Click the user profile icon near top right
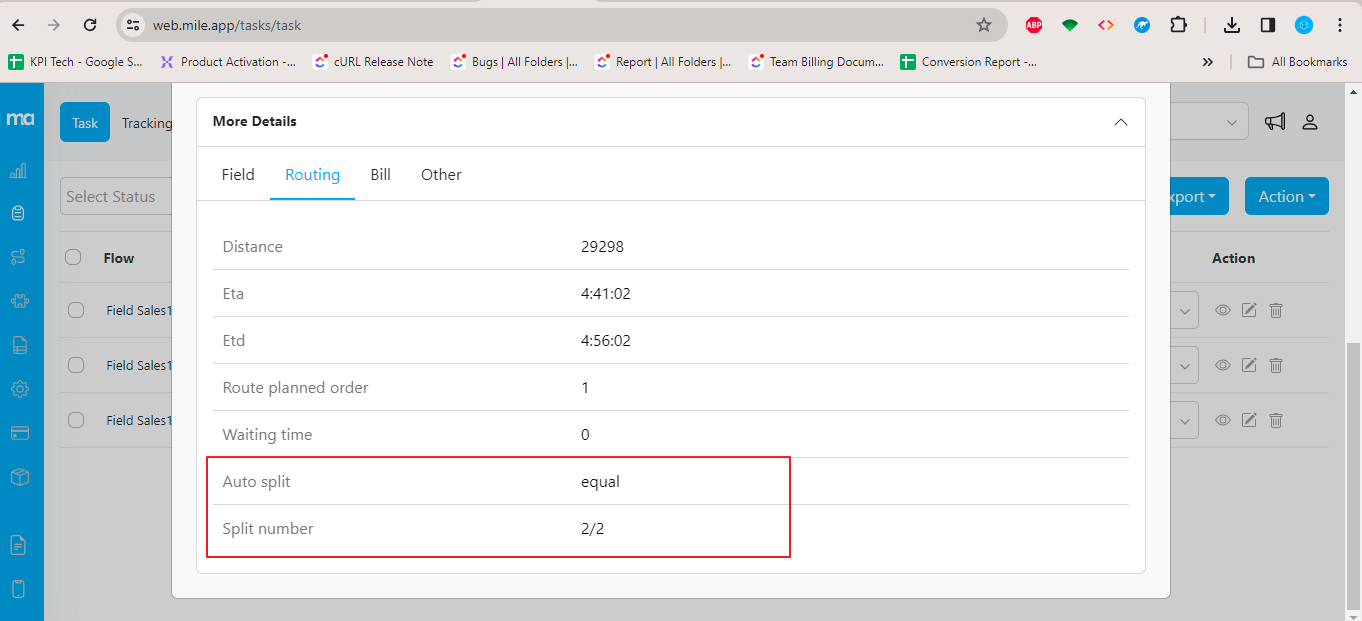 coord(1310,121)
